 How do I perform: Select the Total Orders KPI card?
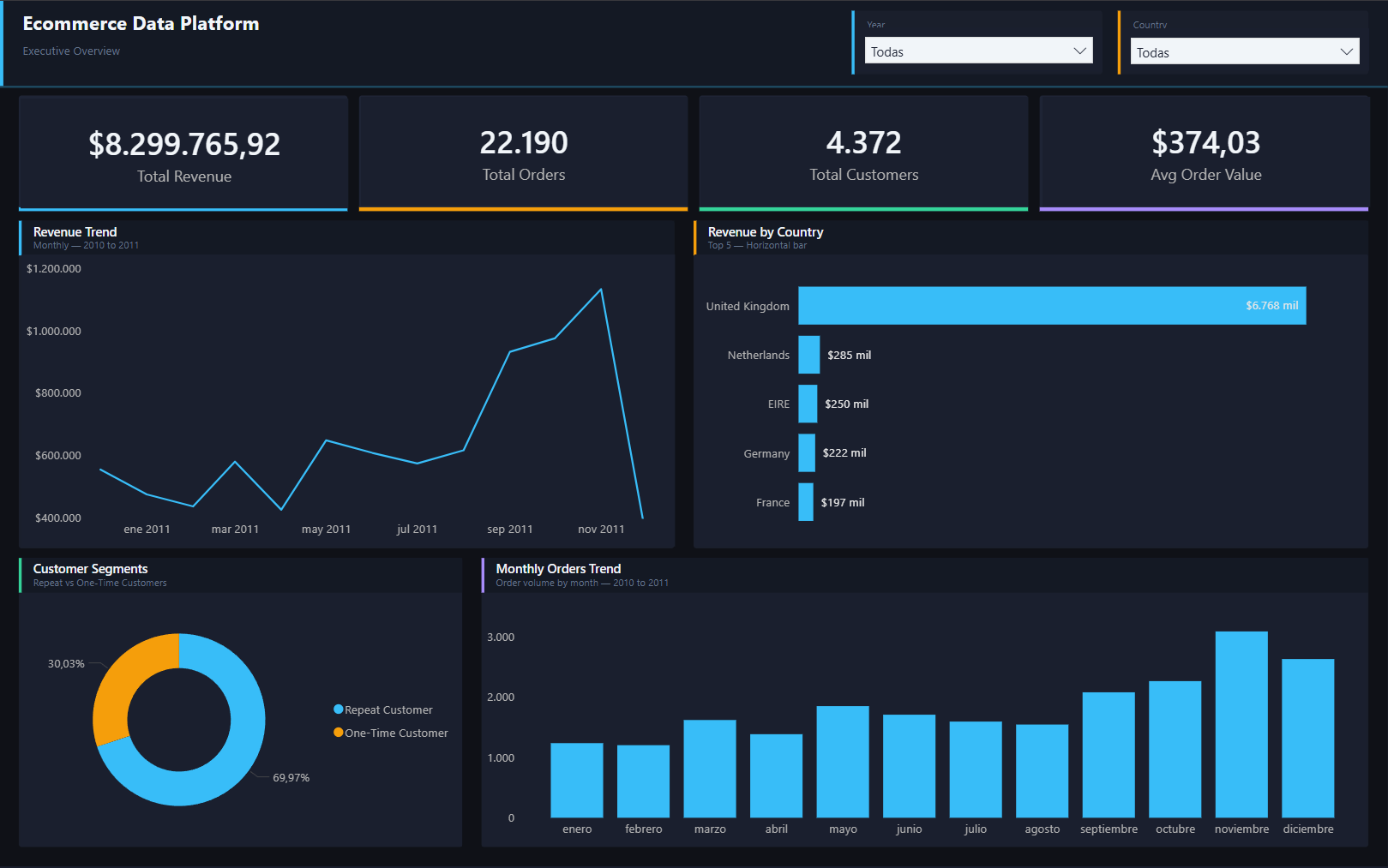(x=523, y=153)
